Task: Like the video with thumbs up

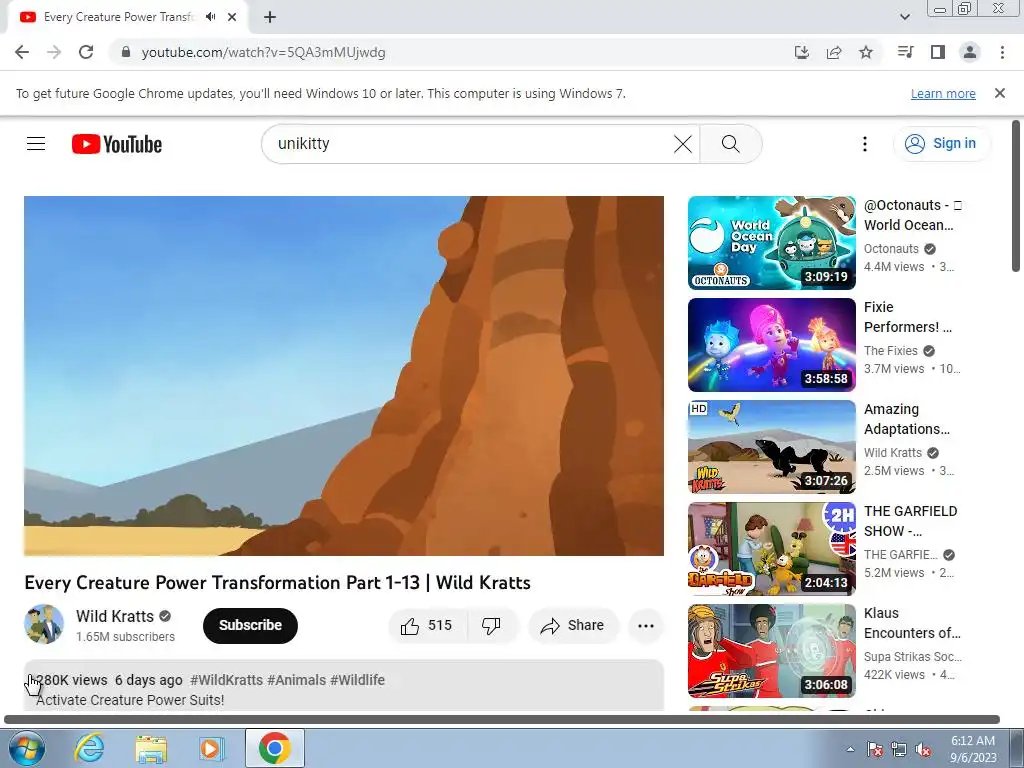Action: (x=426, y=626)
